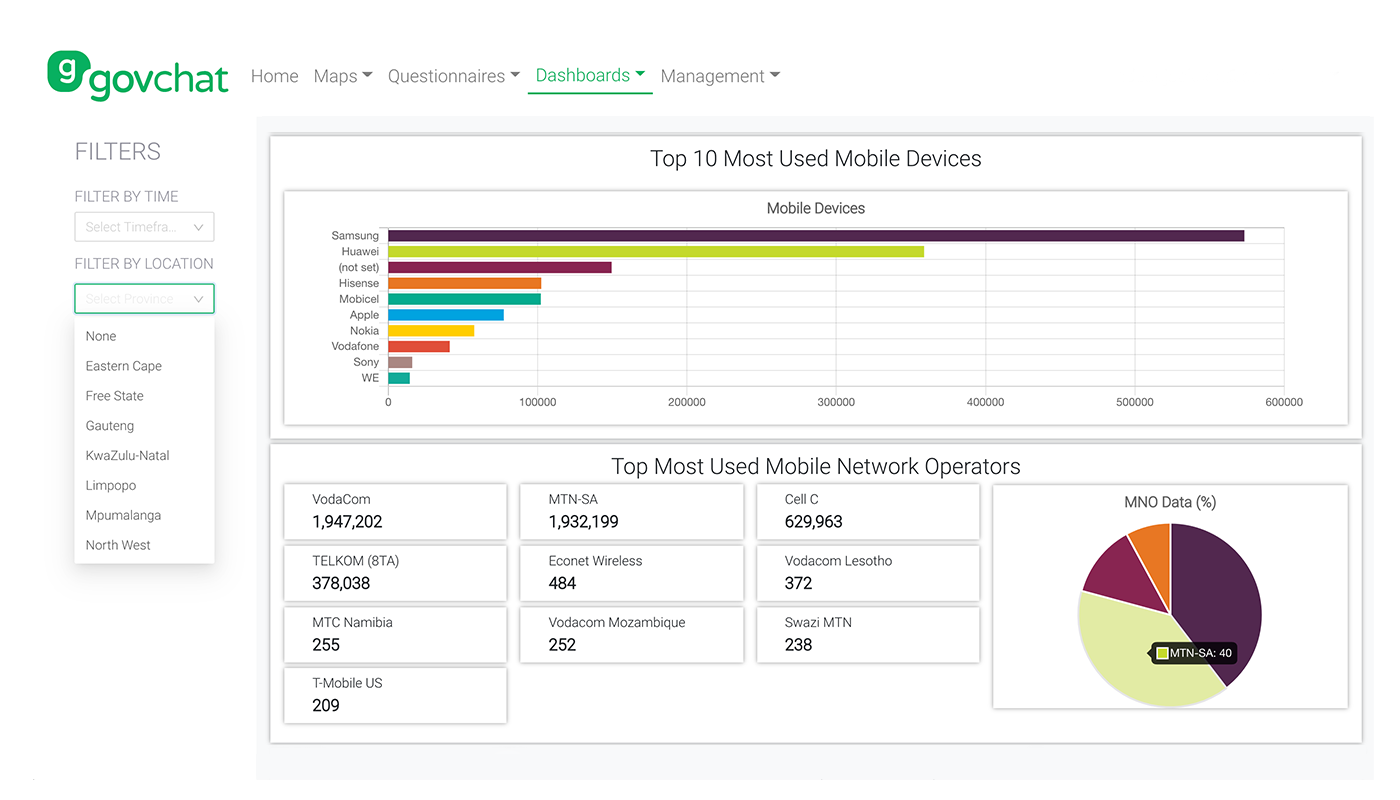Open the Select Timeframe dropdown
Screen dimensions: 1400x800
[144, 227]
